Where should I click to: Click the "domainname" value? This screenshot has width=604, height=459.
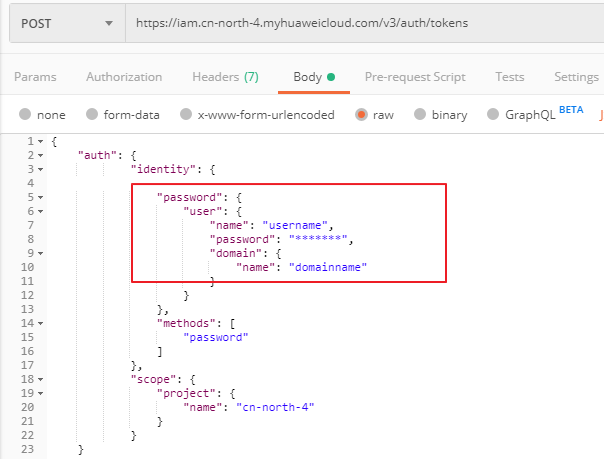tap(328, 267)
